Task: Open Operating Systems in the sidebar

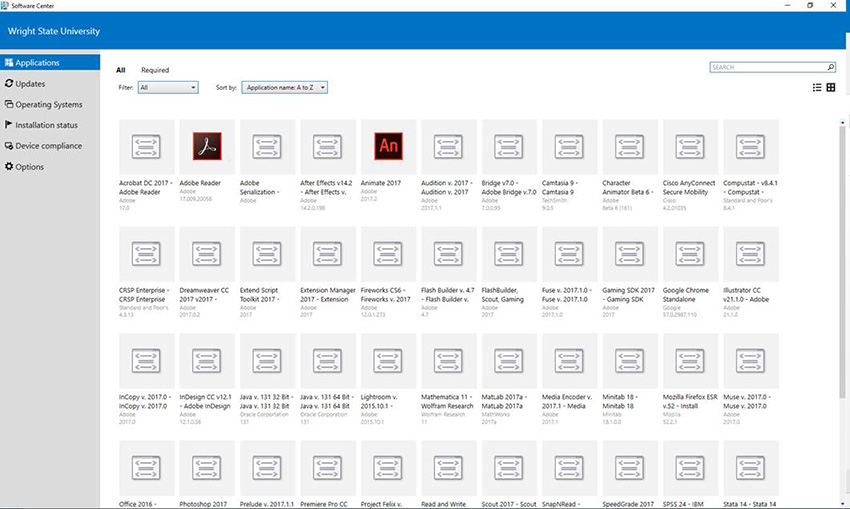Action: tap(50, 104)
